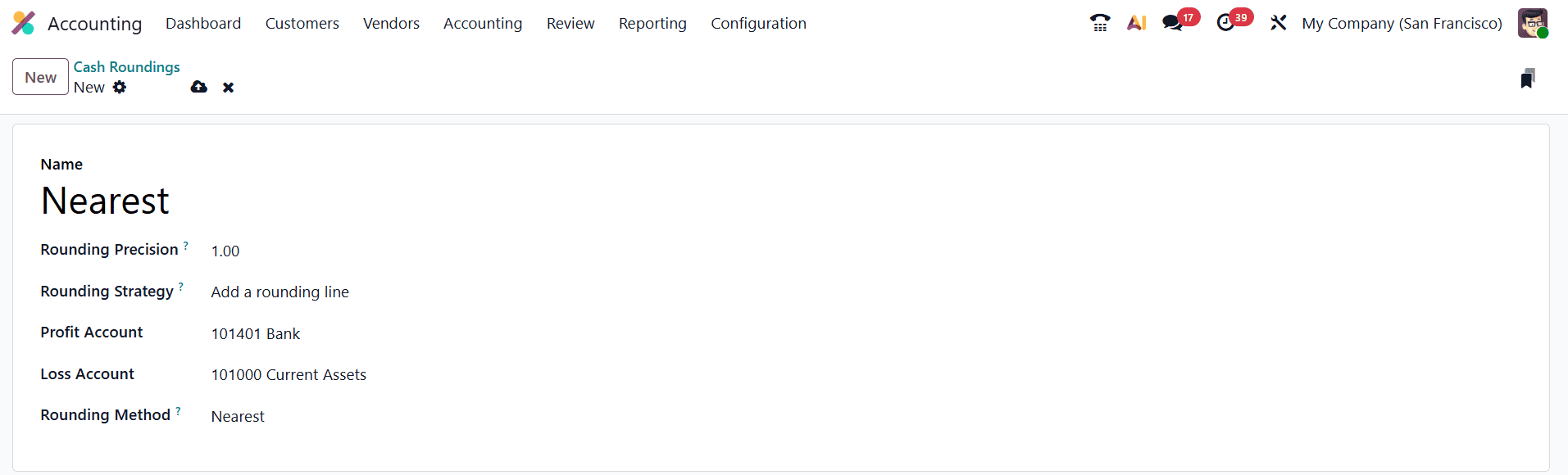
Task: Click the Accounting app logo
Action: tap(22, 23)
